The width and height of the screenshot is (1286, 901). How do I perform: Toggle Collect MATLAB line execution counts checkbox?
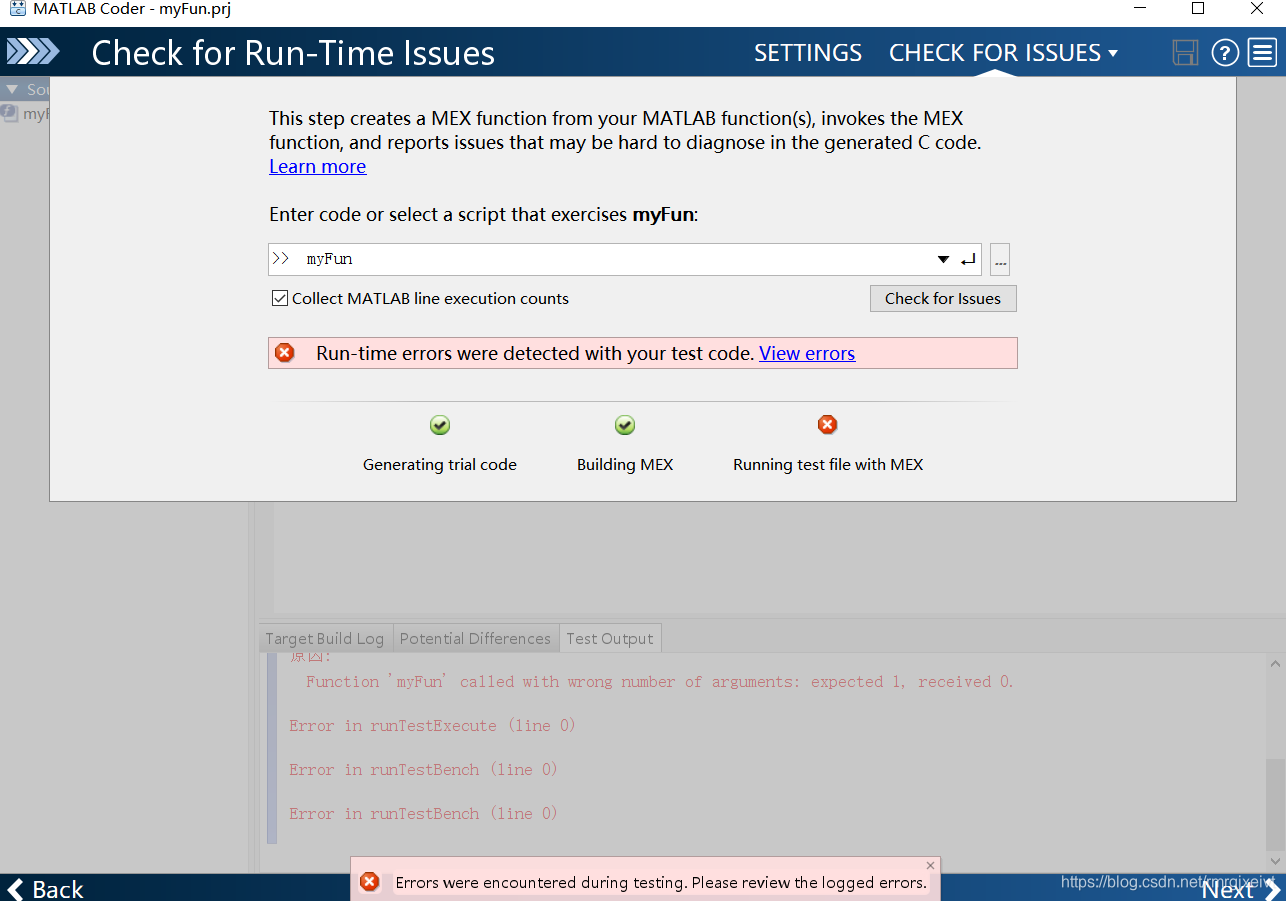[x=280, y=298]
